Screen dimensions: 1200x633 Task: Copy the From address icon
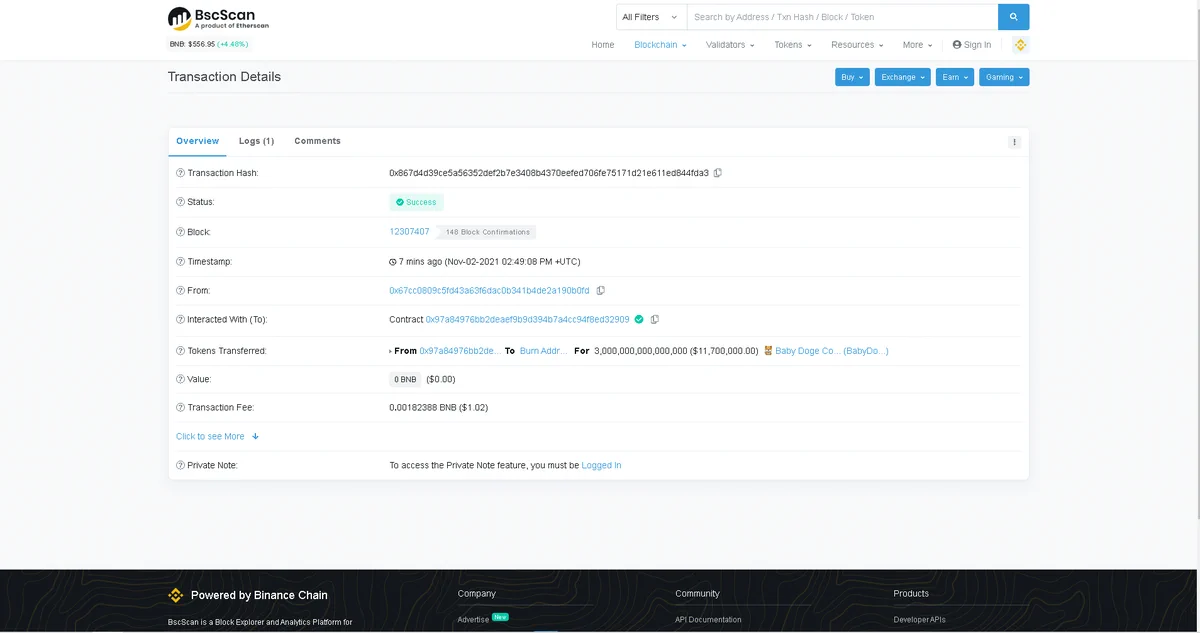point(601,291)
